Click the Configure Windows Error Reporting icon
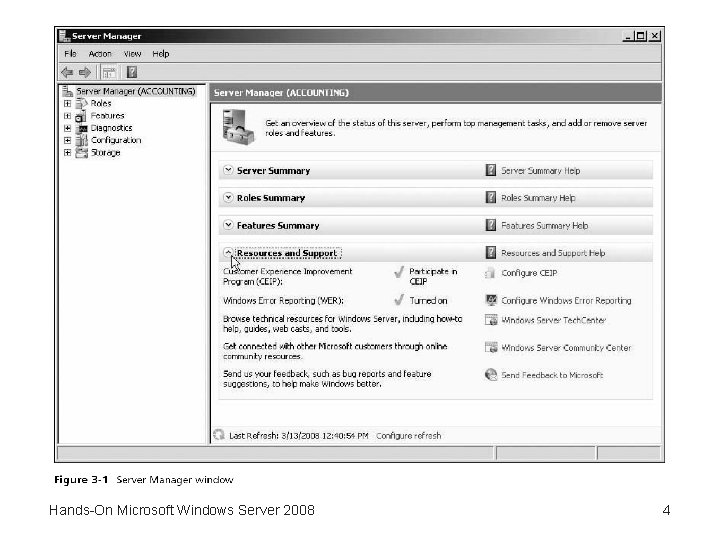This screenshot has height=540, width=720. (491, 300)
